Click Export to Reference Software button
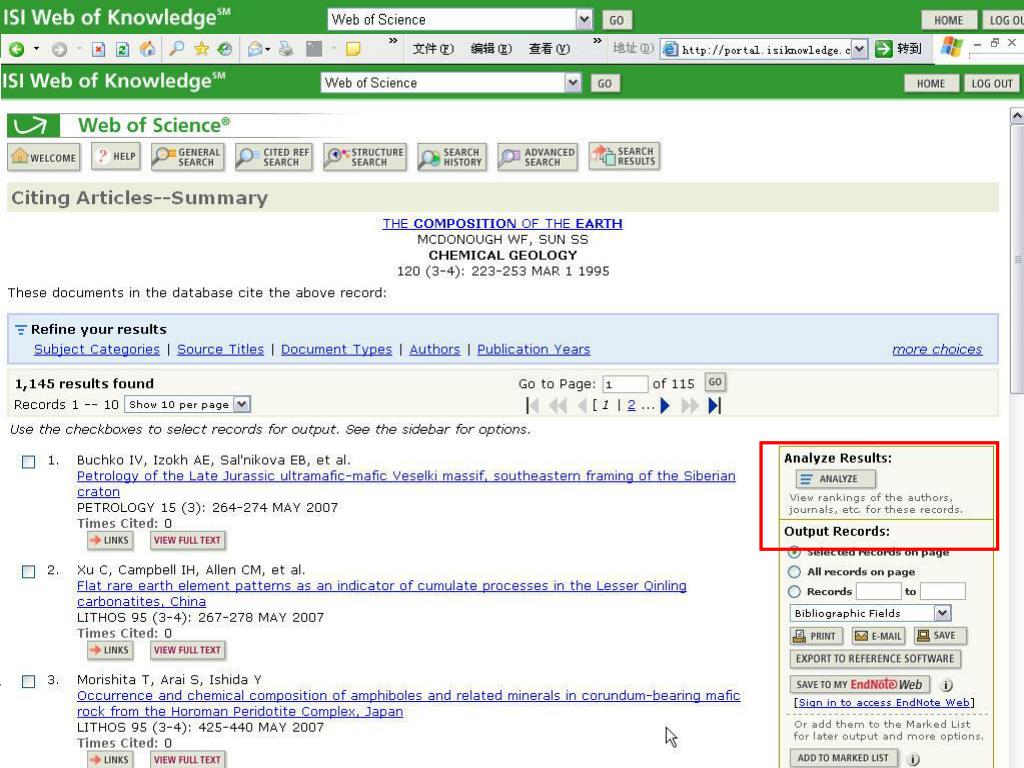This screenshot has width=1024, height=768. (875, 659)
